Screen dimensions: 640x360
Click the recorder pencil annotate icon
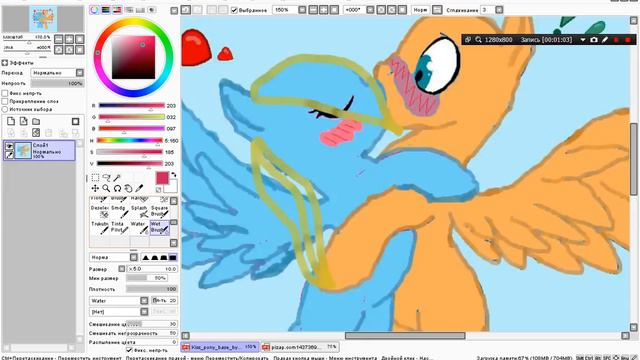(605, 40)
